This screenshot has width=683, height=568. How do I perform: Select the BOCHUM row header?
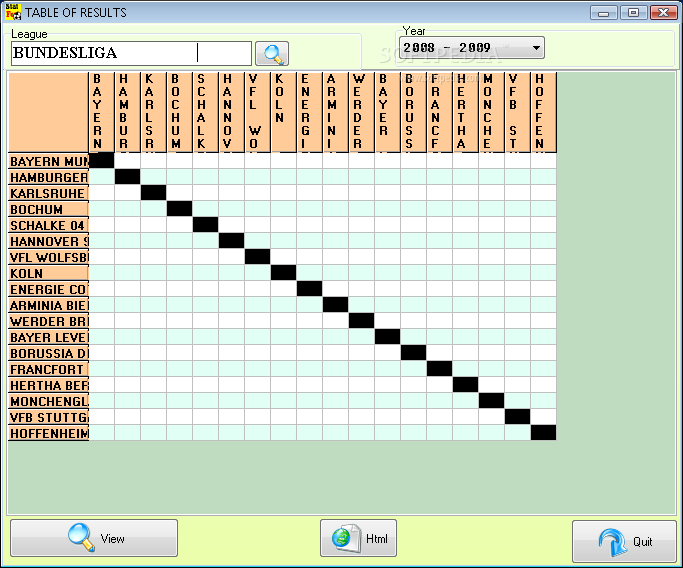coord(48,209)
